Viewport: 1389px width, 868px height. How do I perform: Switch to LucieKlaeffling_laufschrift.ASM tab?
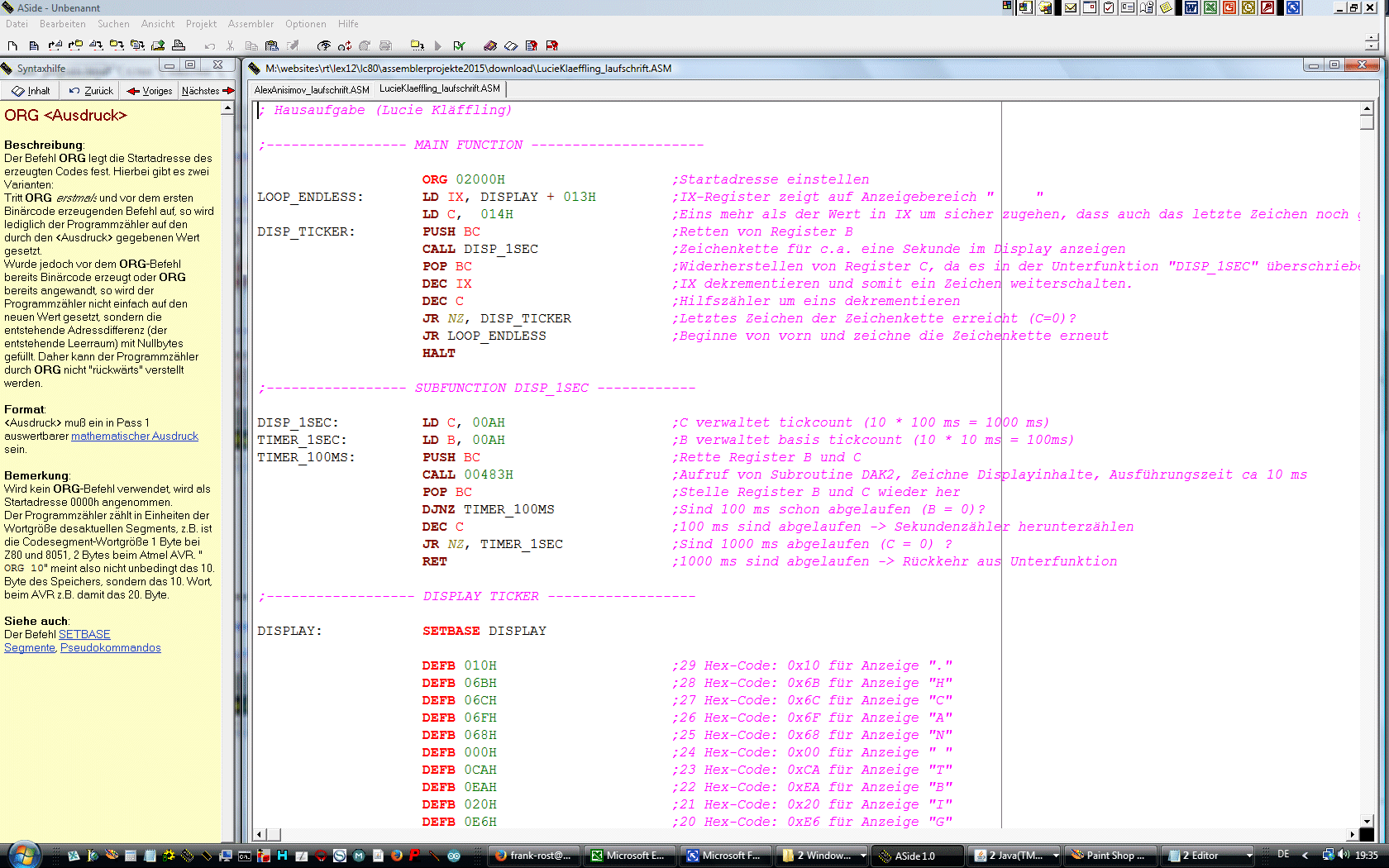(x=440, y=88)
